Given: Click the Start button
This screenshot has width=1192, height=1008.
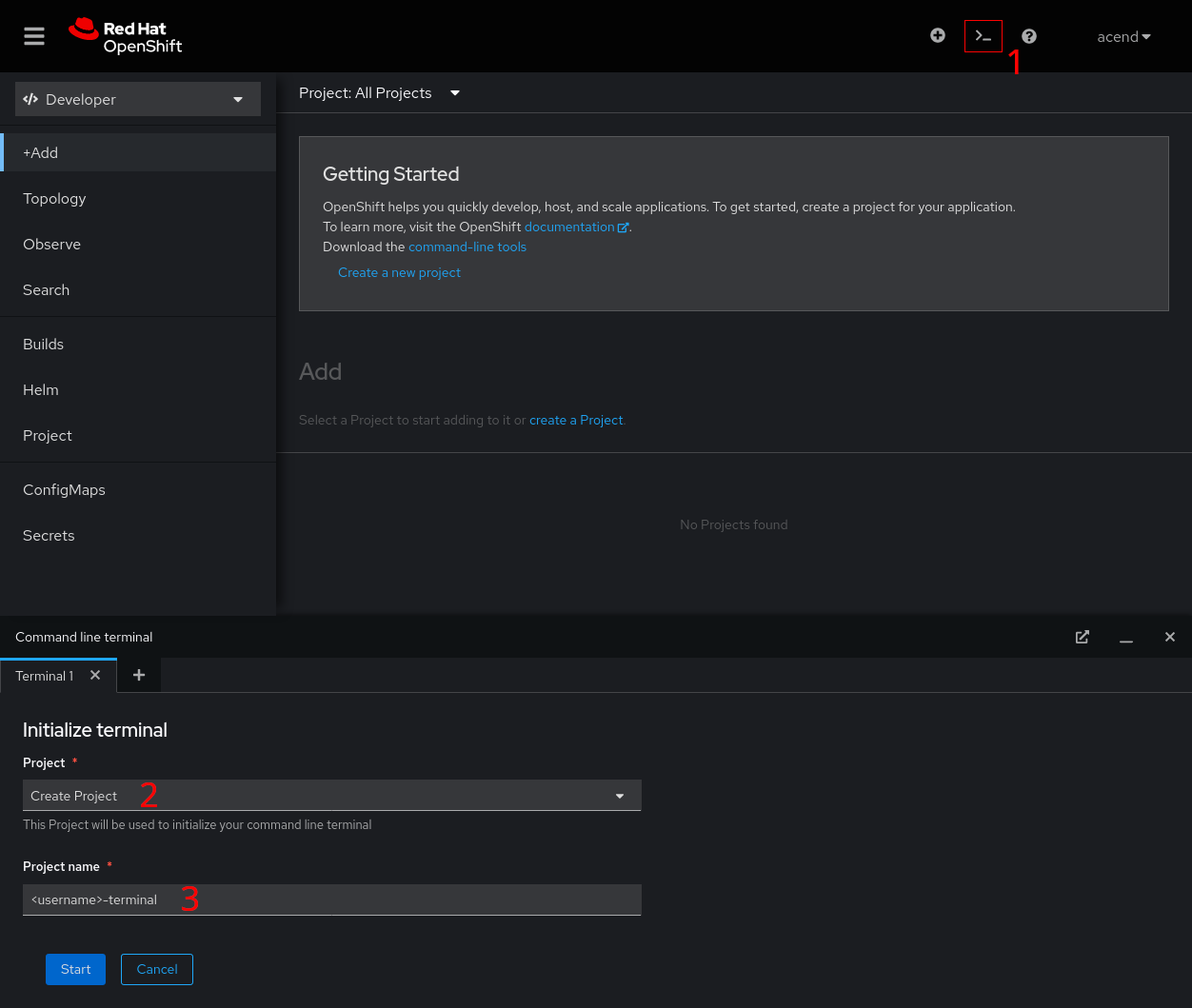Looking at the screenshot, I should (x=75, y=969).
